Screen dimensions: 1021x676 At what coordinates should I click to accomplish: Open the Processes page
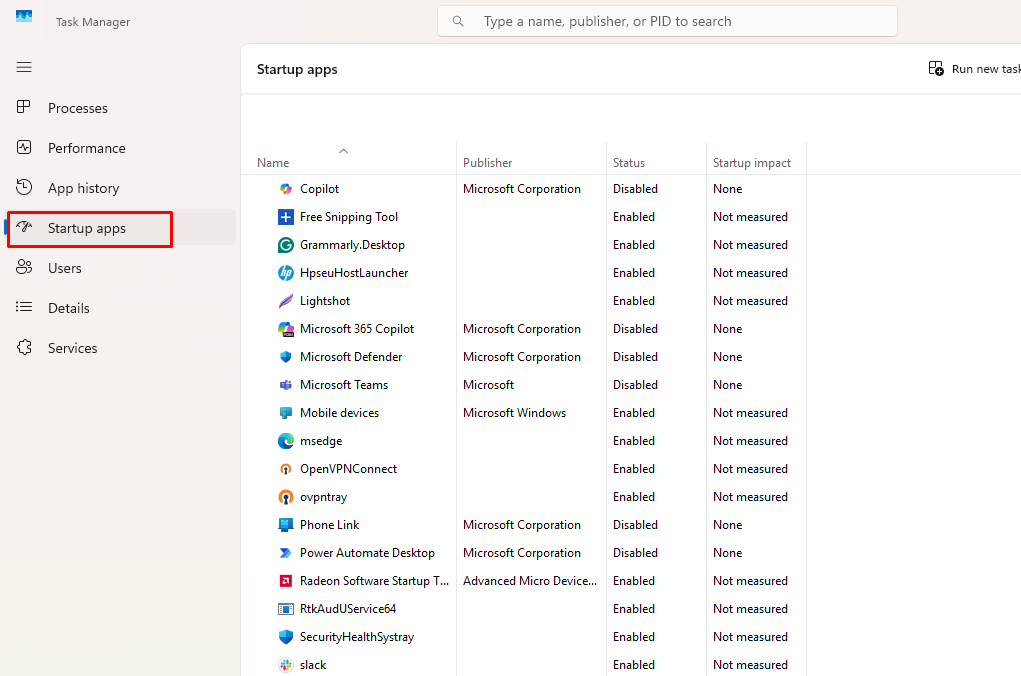point(77,108)
